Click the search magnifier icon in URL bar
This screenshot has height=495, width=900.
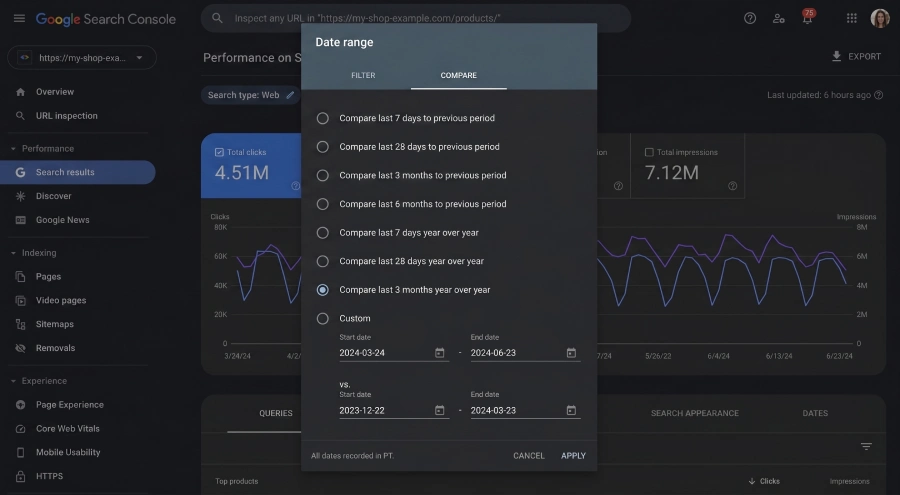[x=217, y=18]
